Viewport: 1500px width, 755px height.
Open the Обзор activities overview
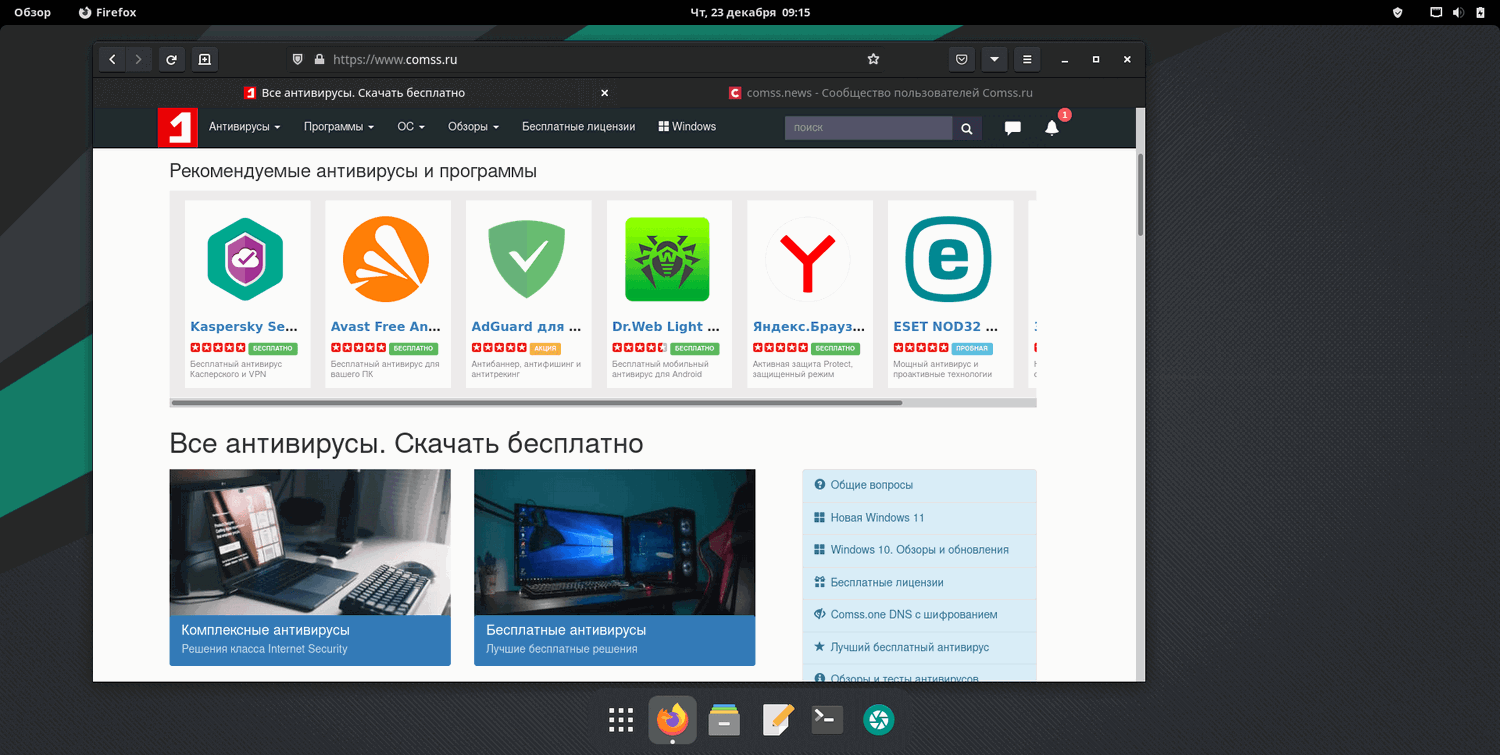[32, 12]
